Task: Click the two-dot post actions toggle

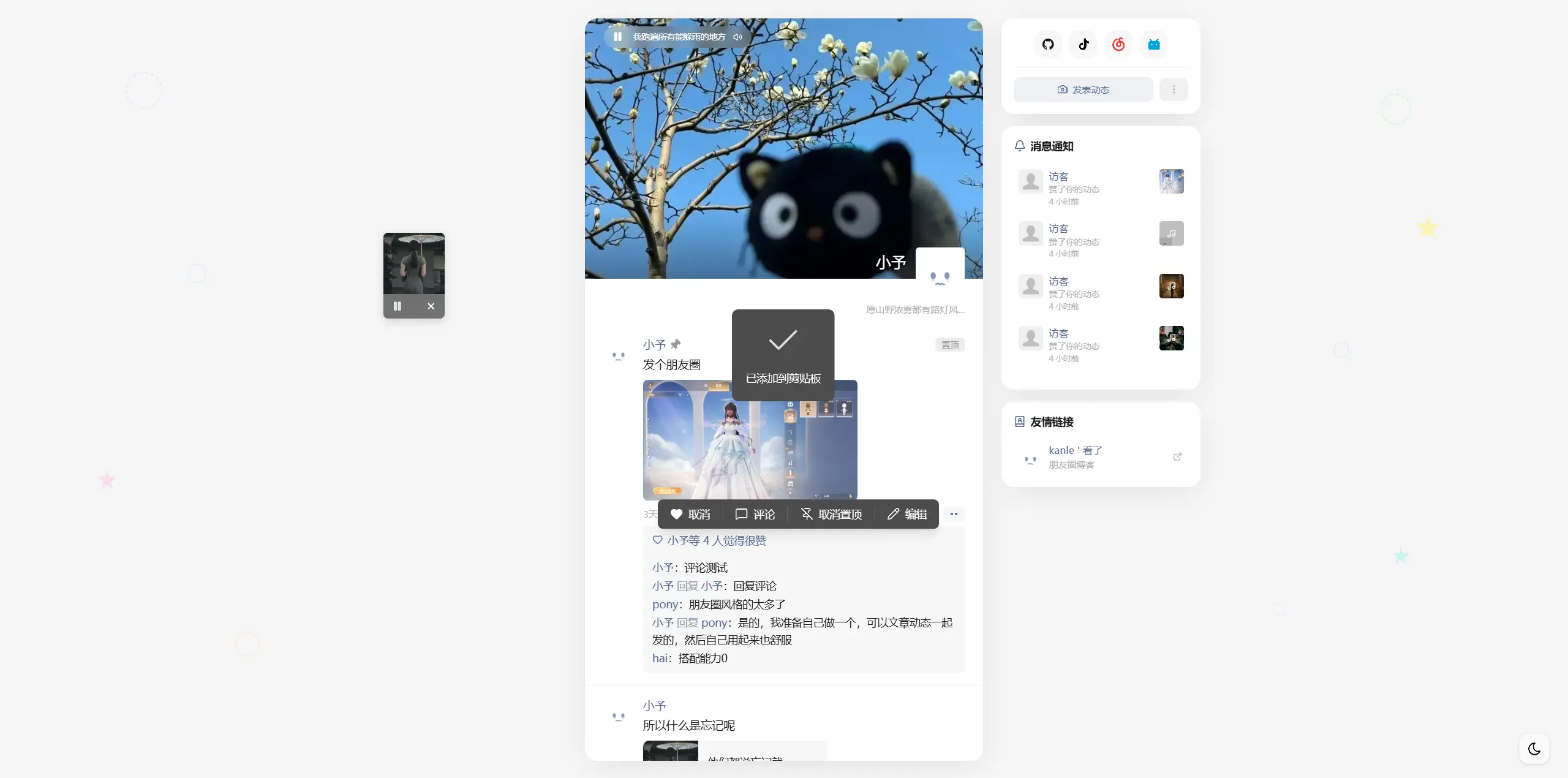Action: [x=954, y=514]
